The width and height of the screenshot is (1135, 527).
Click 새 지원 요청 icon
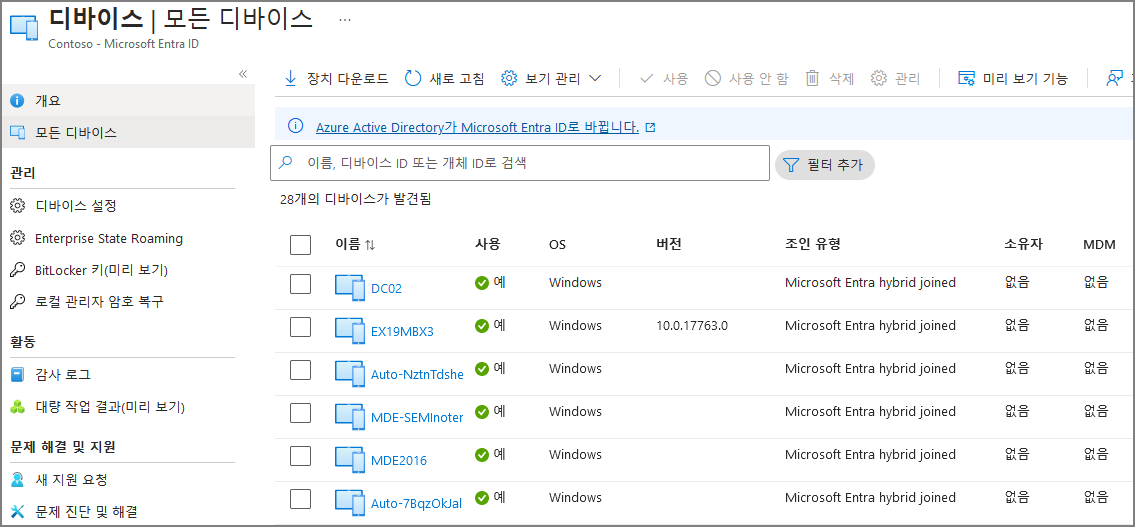17,480
